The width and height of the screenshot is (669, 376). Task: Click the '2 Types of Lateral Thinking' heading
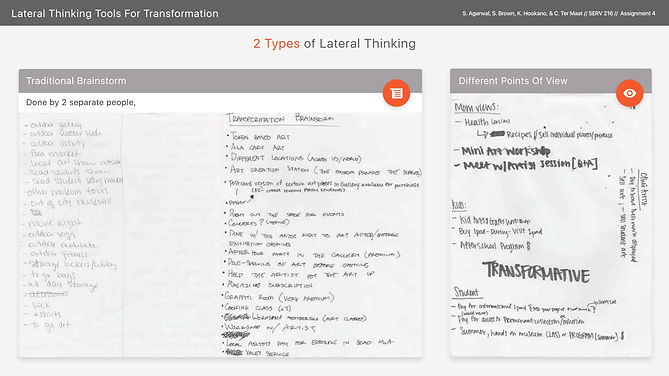click(x=334, y=44)
